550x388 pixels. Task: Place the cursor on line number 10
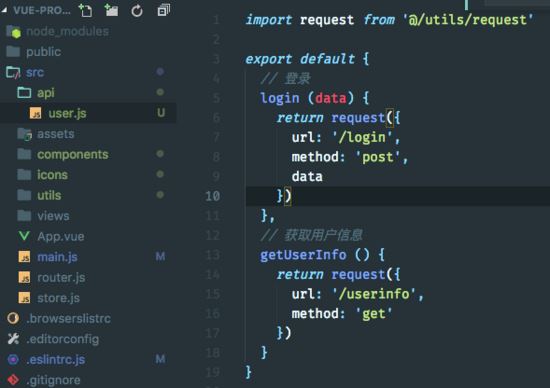tap(213, 196)
